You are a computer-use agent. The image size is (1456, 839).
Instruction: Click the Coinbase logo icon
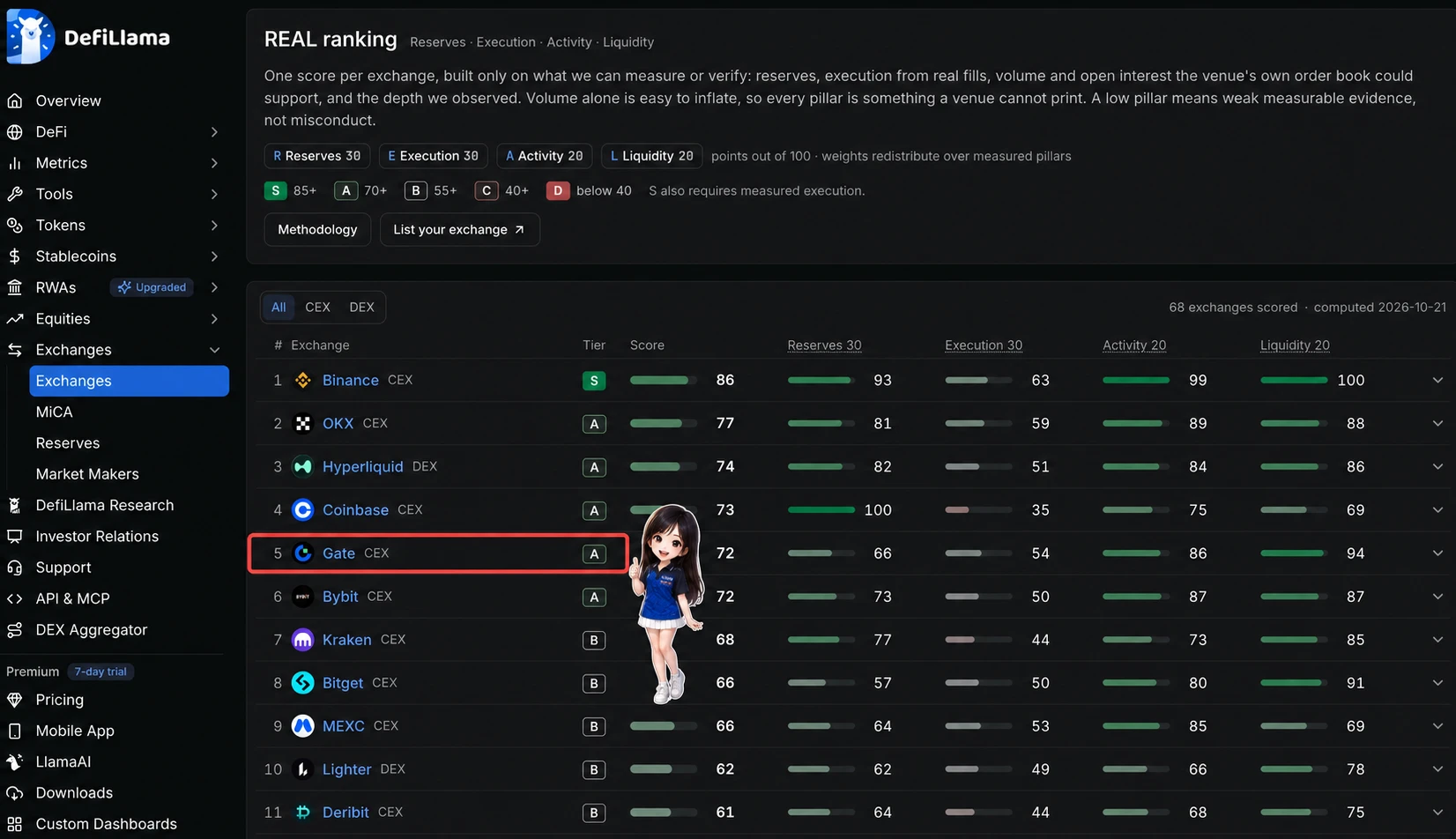tap(302, 509)
